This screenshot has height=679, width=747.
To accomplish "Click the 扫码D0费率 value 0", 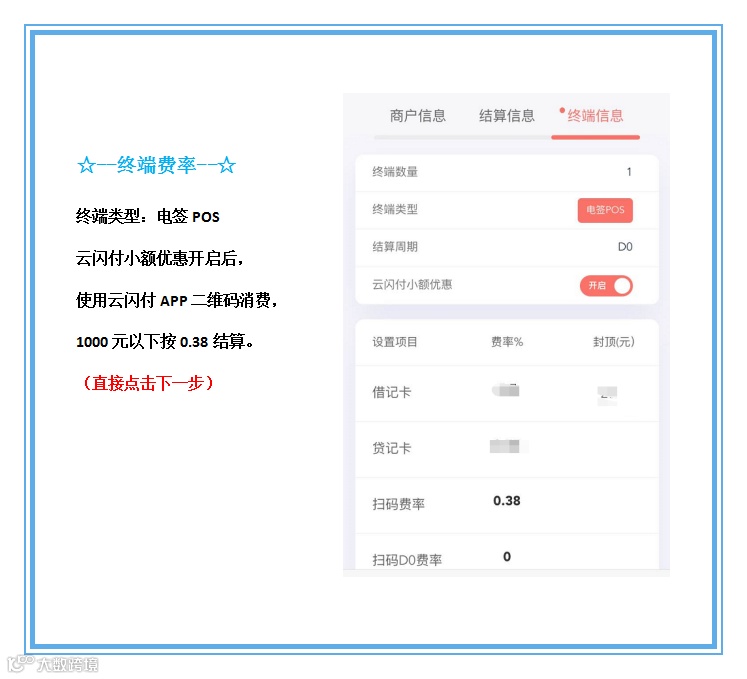I will (x=507, y=557).
